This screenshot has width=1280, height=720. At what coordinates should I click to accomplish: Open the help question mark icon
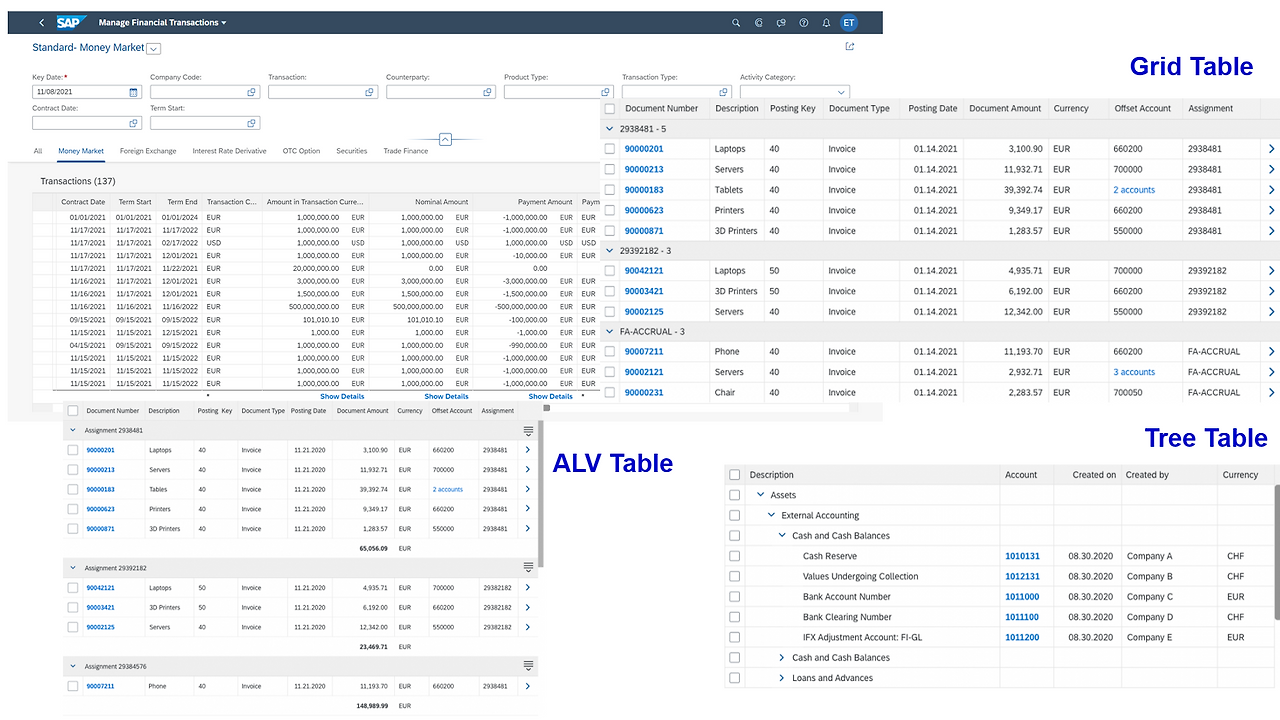804,23
